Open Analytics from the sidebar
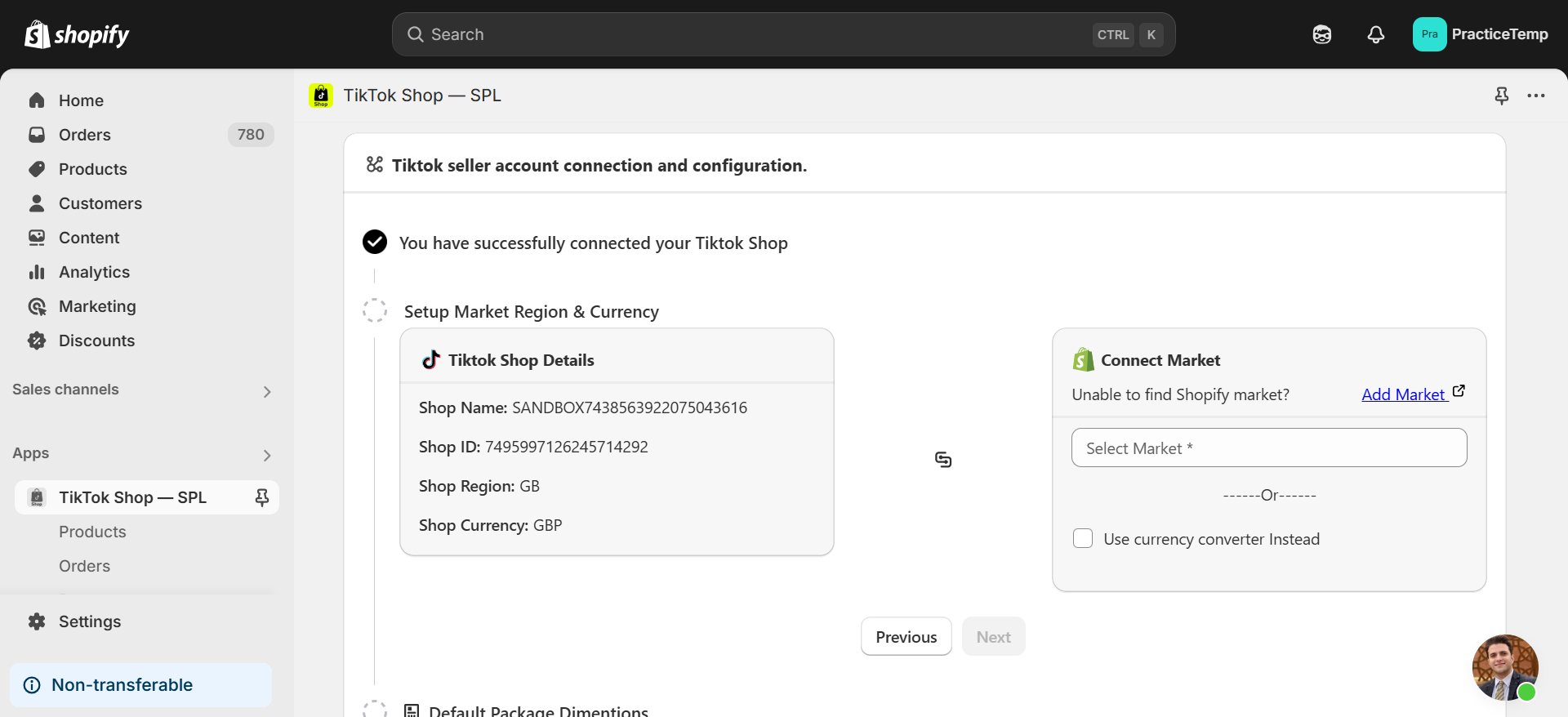The image size is (1568, 717). (94, 272)
